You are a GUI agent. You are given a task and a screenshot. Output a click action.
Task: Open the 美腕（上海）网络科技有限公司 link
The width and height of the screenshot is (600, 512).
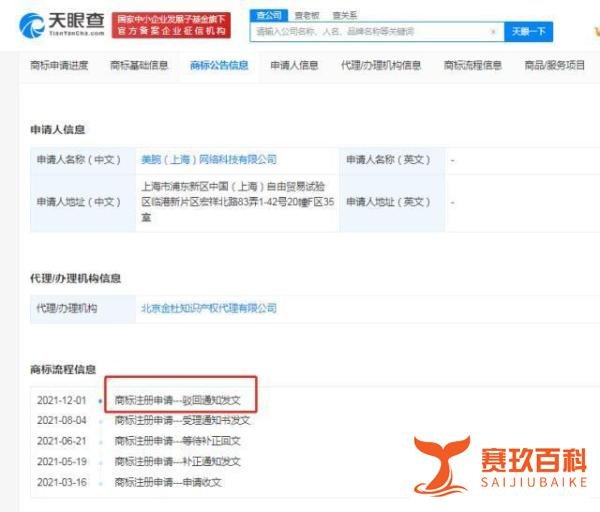click(209, 159)
